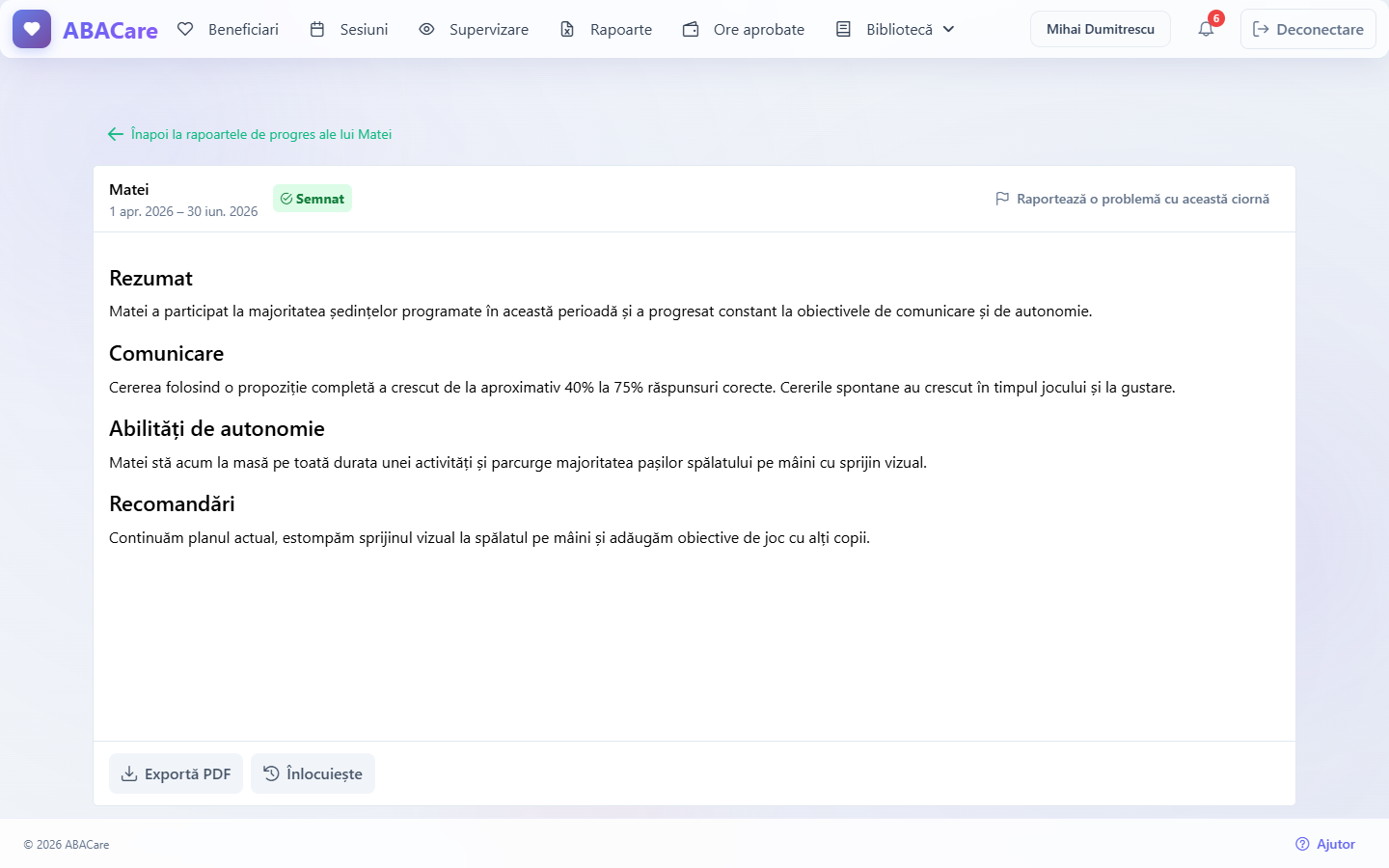Click the Bibliotecă chevron arrow

pyautogui.click(x=948, y=29)
